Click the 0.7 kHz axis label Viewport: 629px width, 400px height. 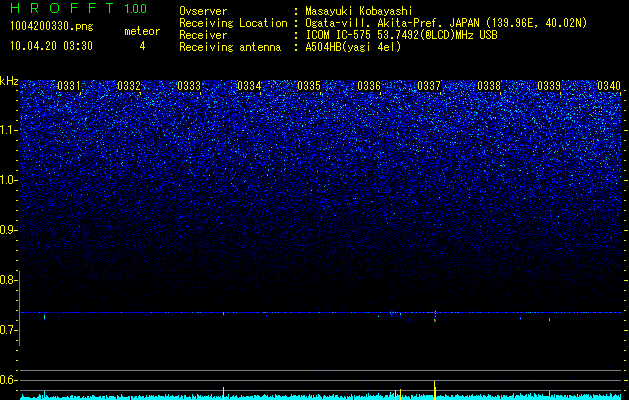(8, 330)
